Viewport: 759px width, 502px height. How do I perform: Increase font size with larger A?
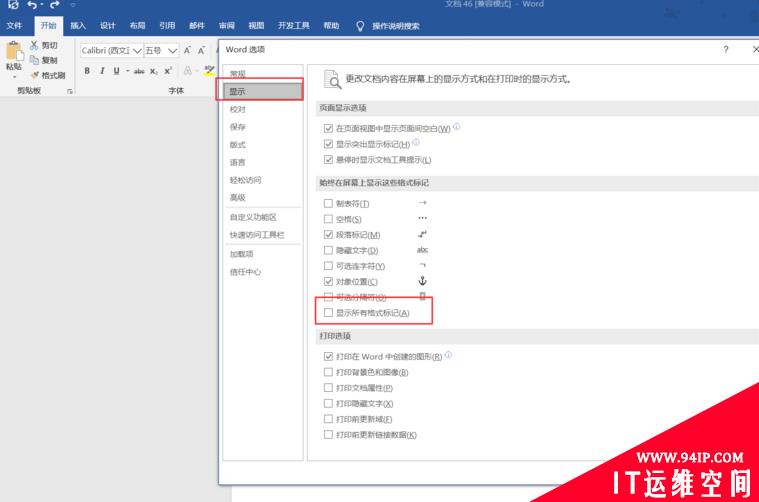point(187,50)
